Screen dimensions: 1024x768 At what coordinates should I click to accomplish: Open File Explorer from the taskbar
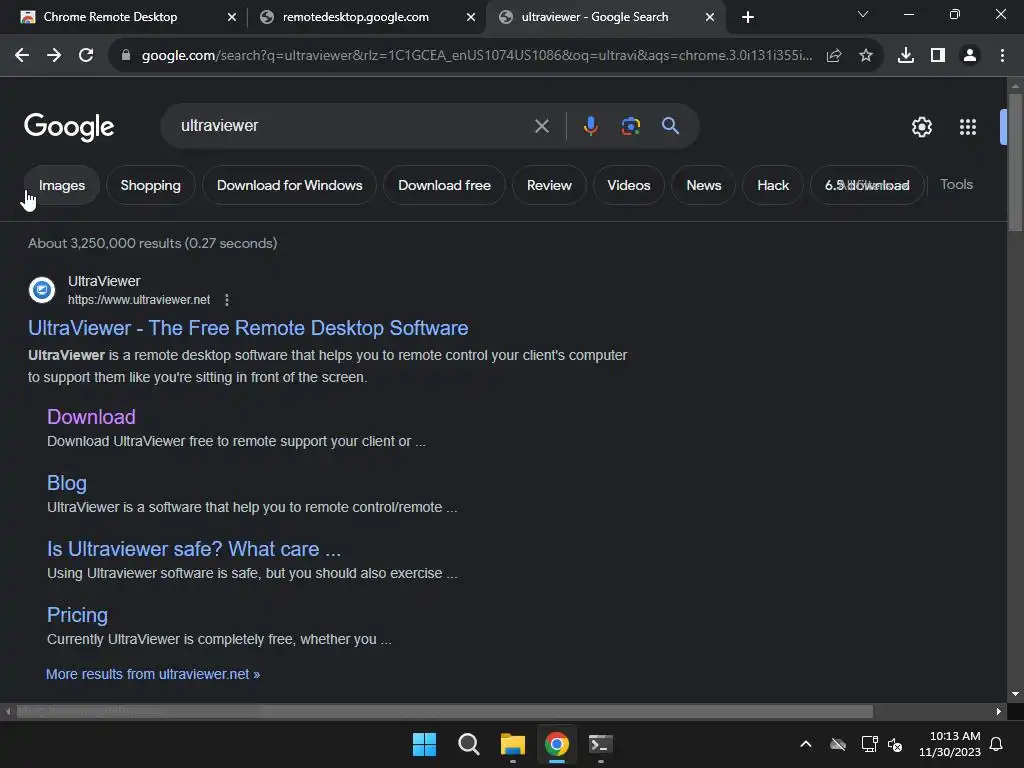pyautogui.click(x=513, y=744)
